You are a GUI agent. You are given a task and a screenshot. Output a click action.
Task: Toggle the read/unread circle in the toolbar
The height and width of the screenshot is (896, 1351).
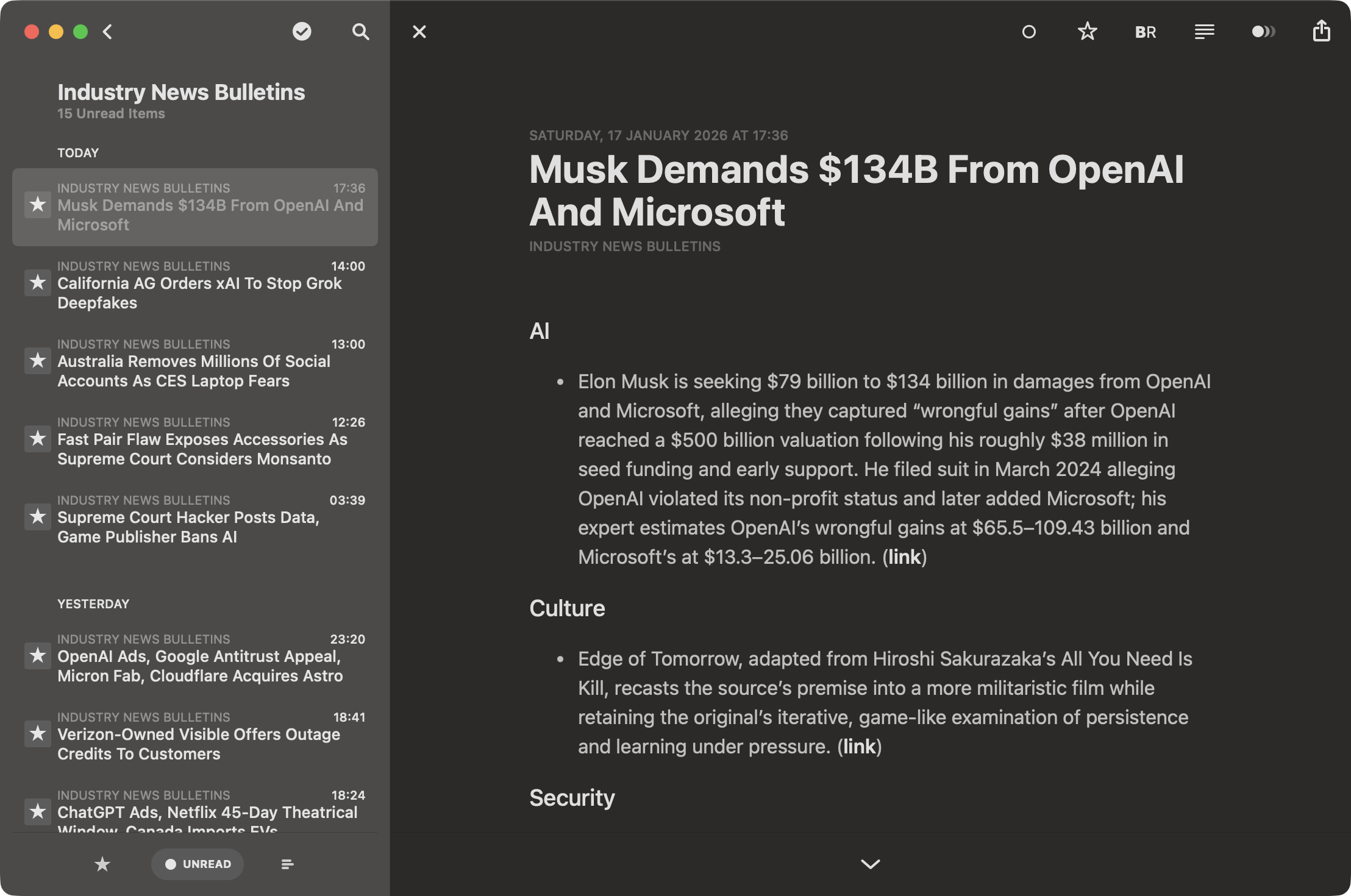1028,32
